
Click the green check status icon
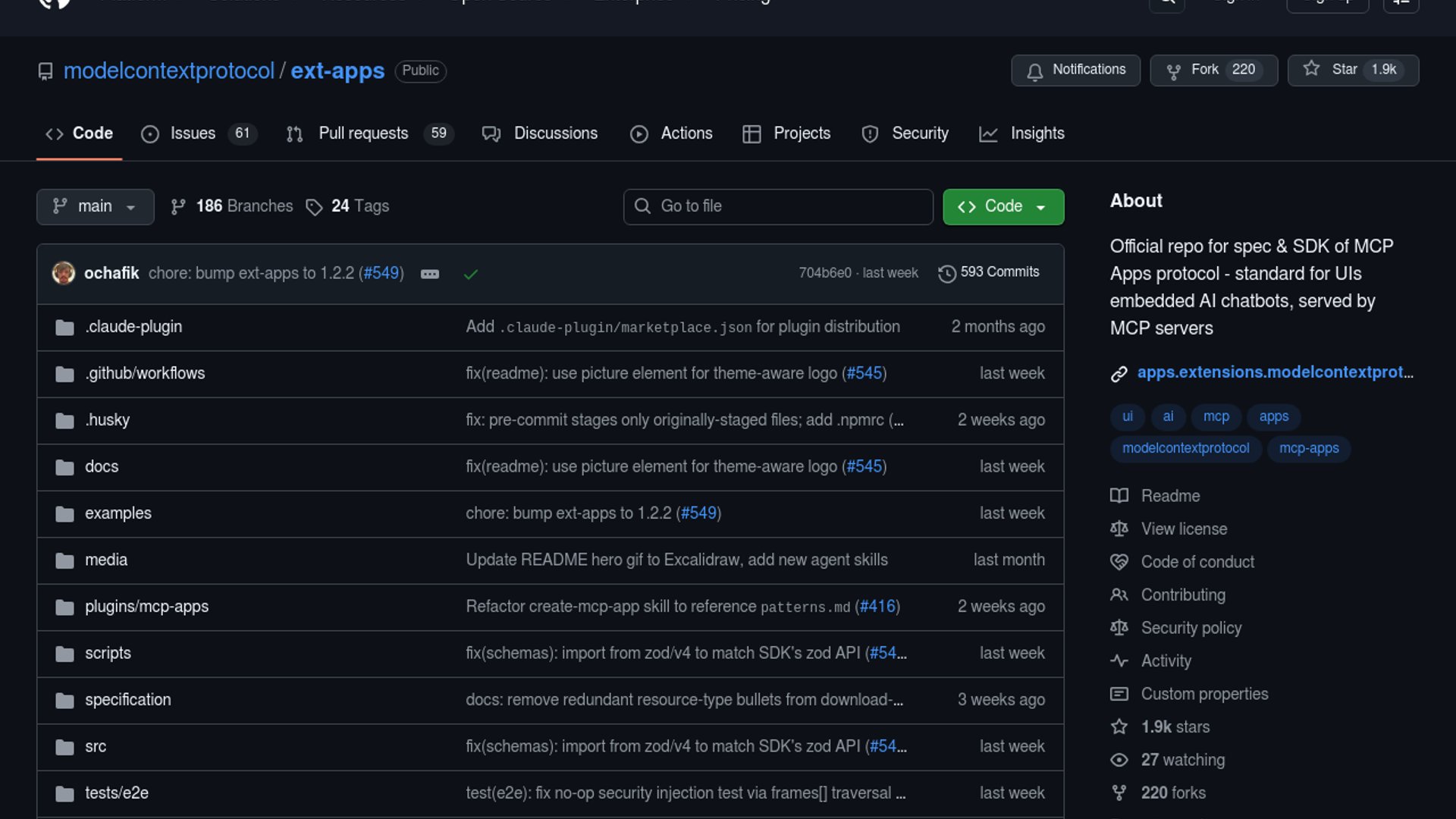[470, 274]
